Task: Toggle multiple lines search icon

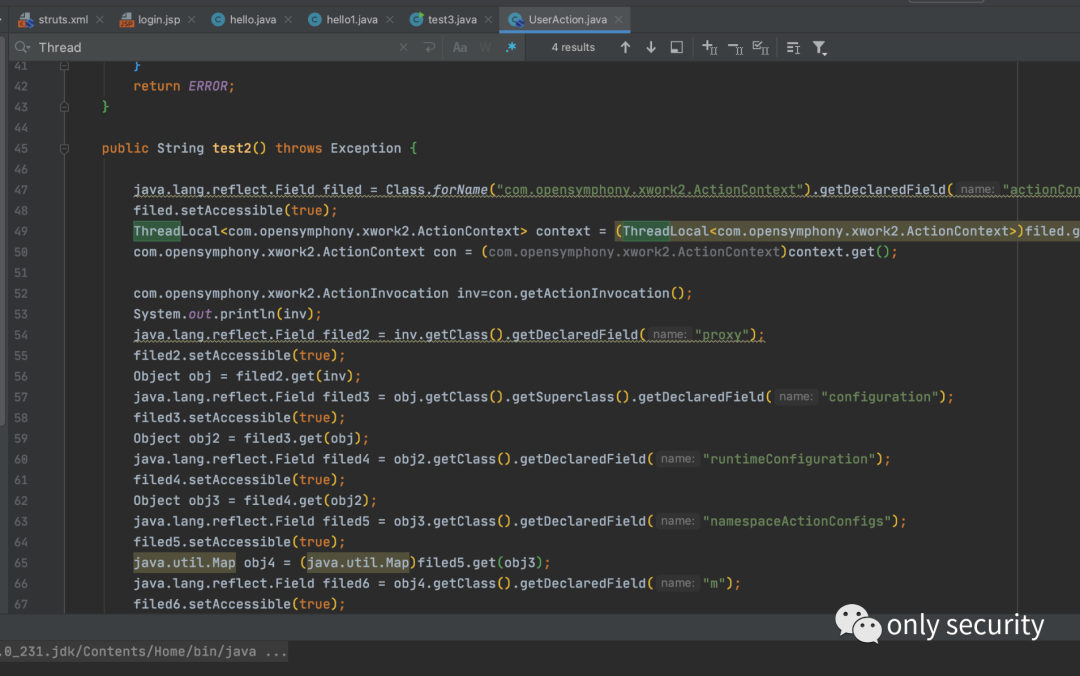Action: (793, 48)
